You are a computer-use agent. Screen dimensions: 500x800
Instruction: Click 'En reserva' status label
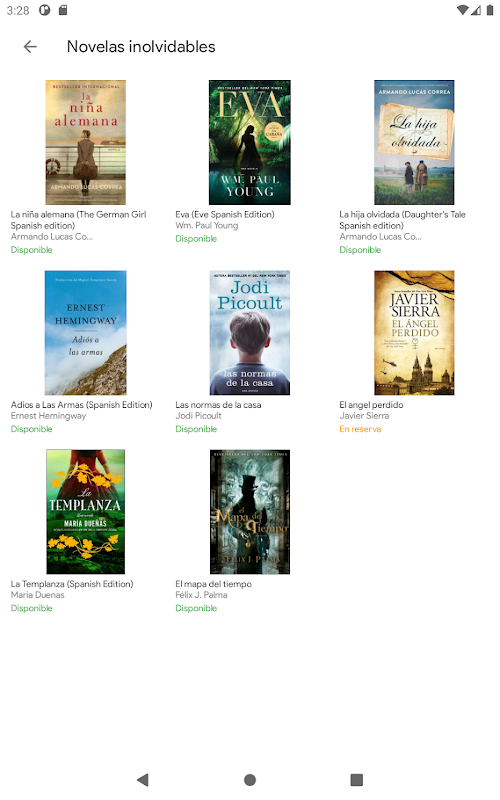(x=360, y=429)
